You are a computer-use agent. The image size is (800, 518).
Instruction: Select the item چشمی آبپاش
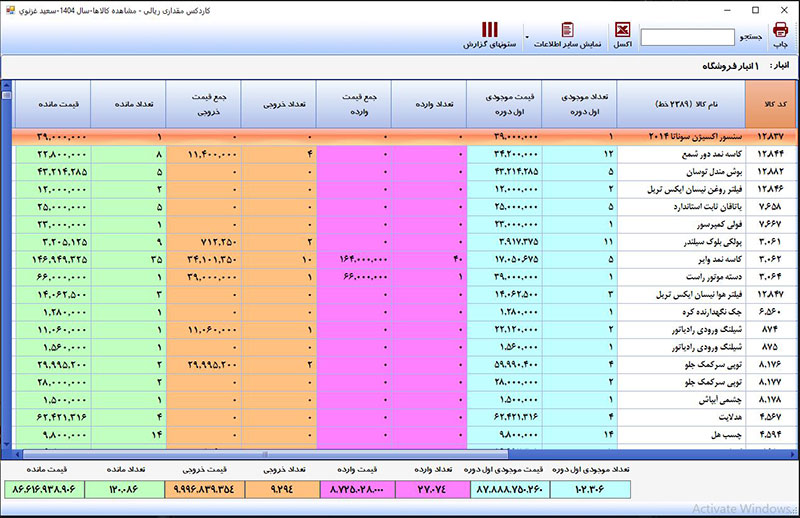(720, 400)
